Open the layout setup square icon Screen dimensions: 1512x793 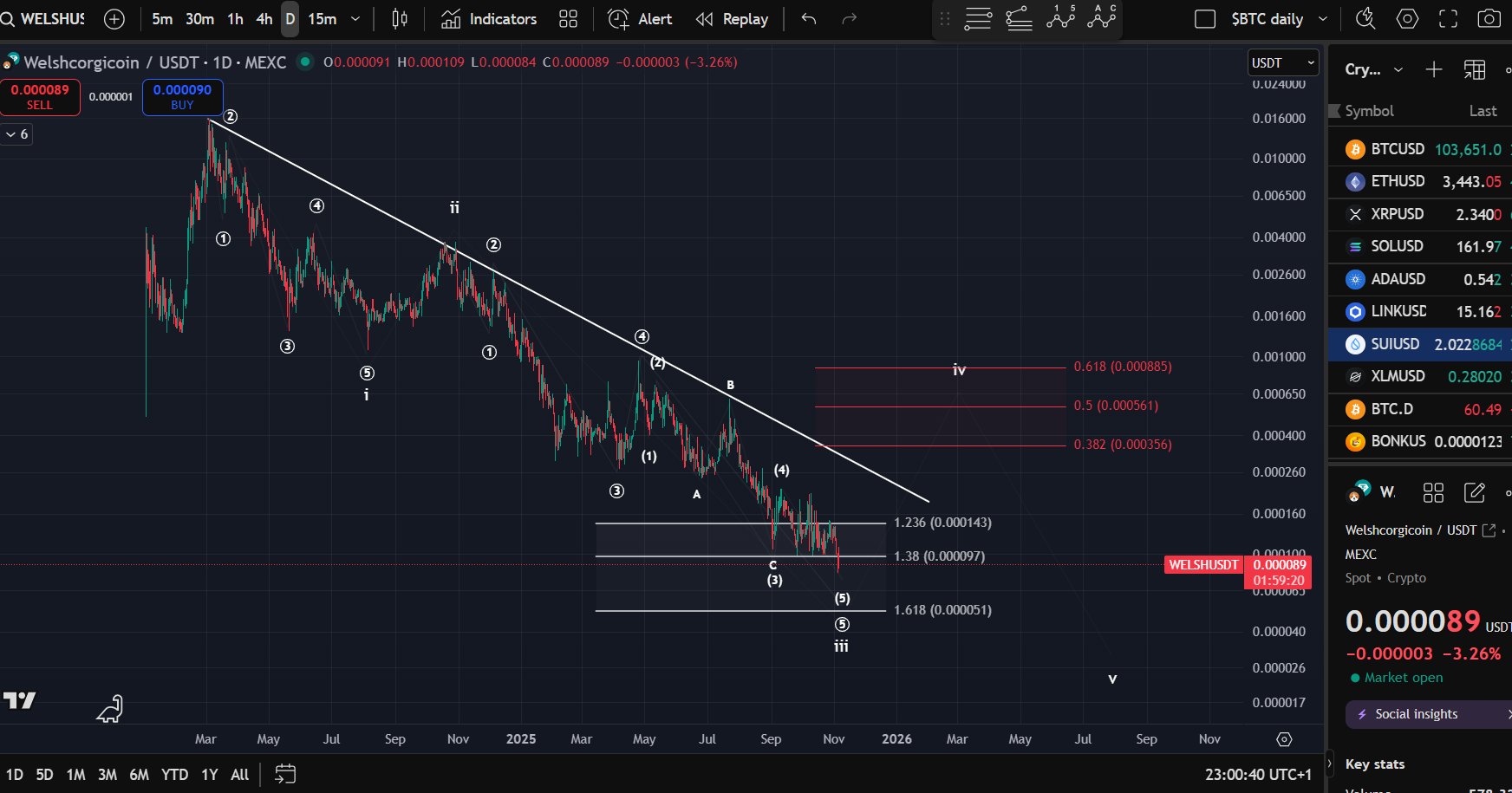click(x=1205, y=19)
